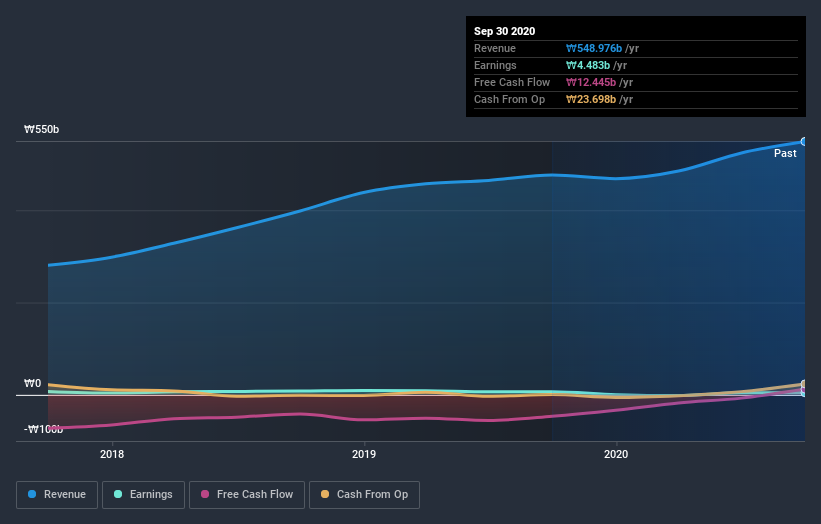Click the ₩23.698b cash from op value
The width and height of the screenshot is (821, 524).
591,99
